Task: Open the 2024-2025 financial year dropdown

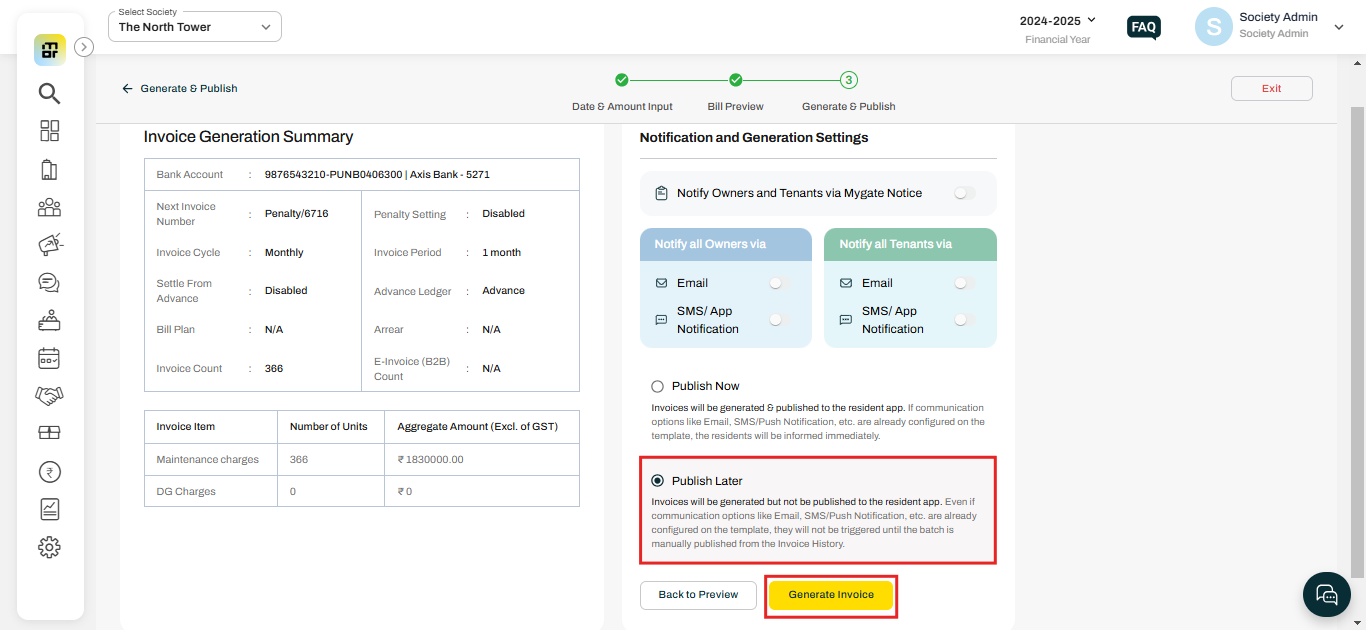Action: point(1058,20)
